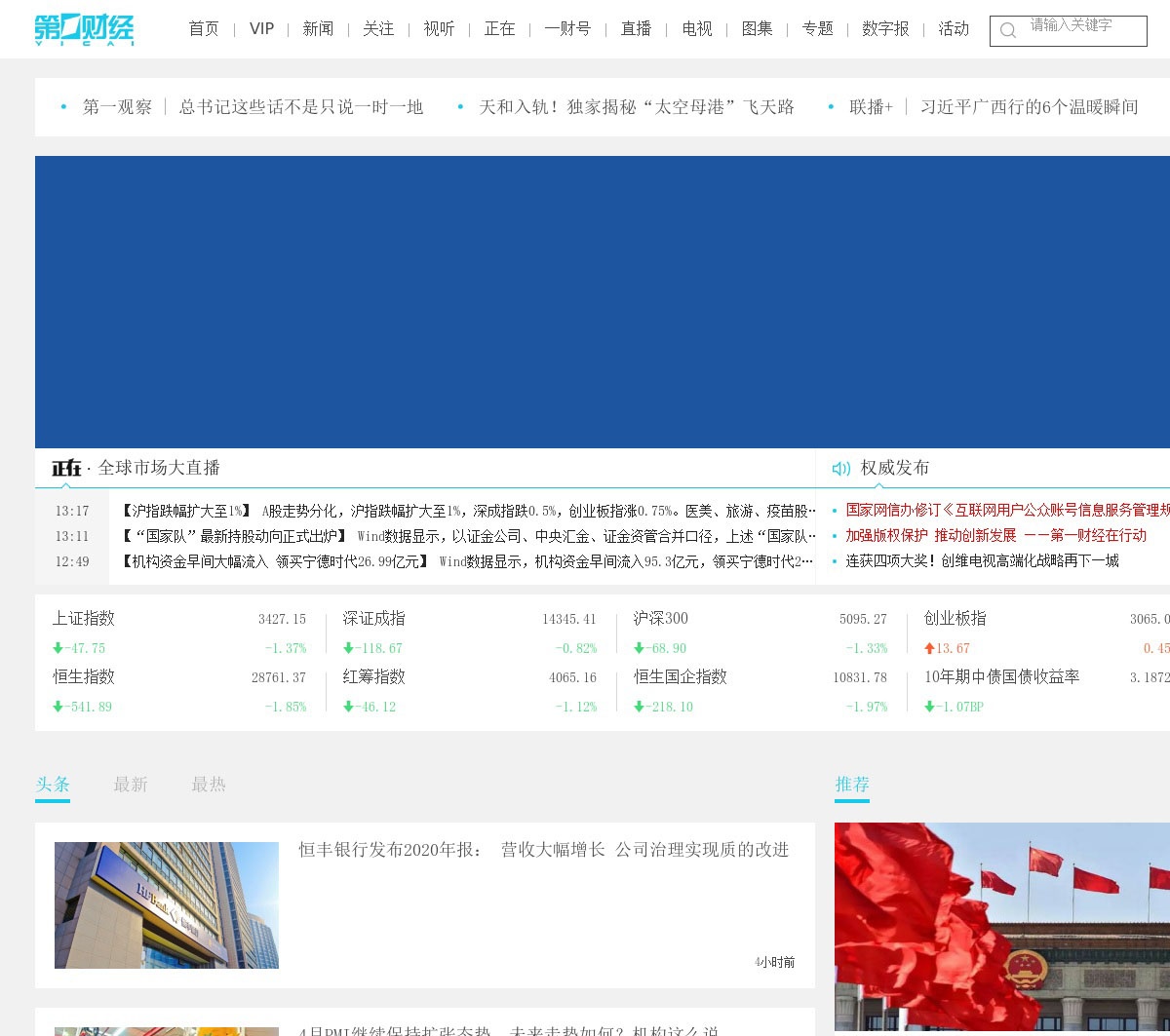
Task: Click the Yicai site logo
Action: point(84,29)
